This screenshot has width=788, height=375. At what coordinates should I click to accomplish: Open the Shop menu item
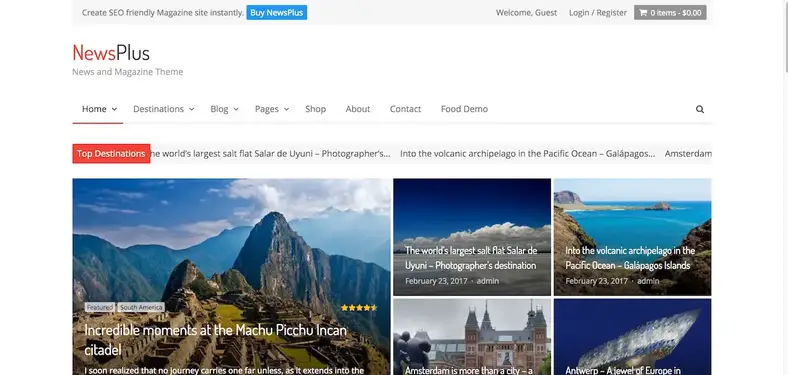316,109
